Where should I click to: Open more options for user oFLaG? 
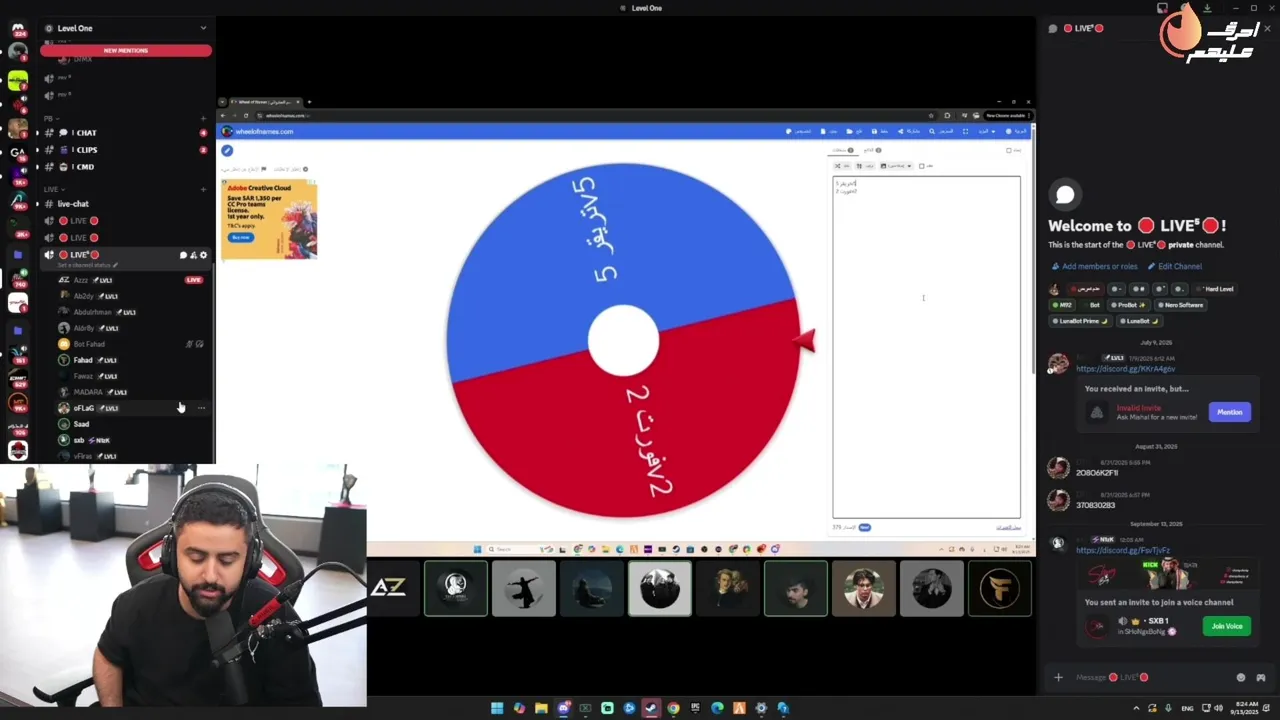click(x=201, y=408)
